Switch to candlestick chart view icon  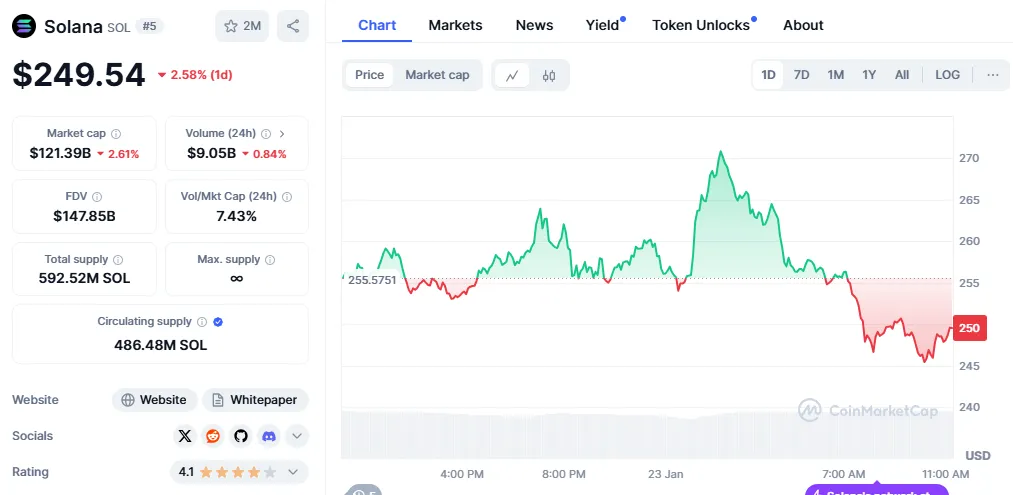tap(549, 75)
